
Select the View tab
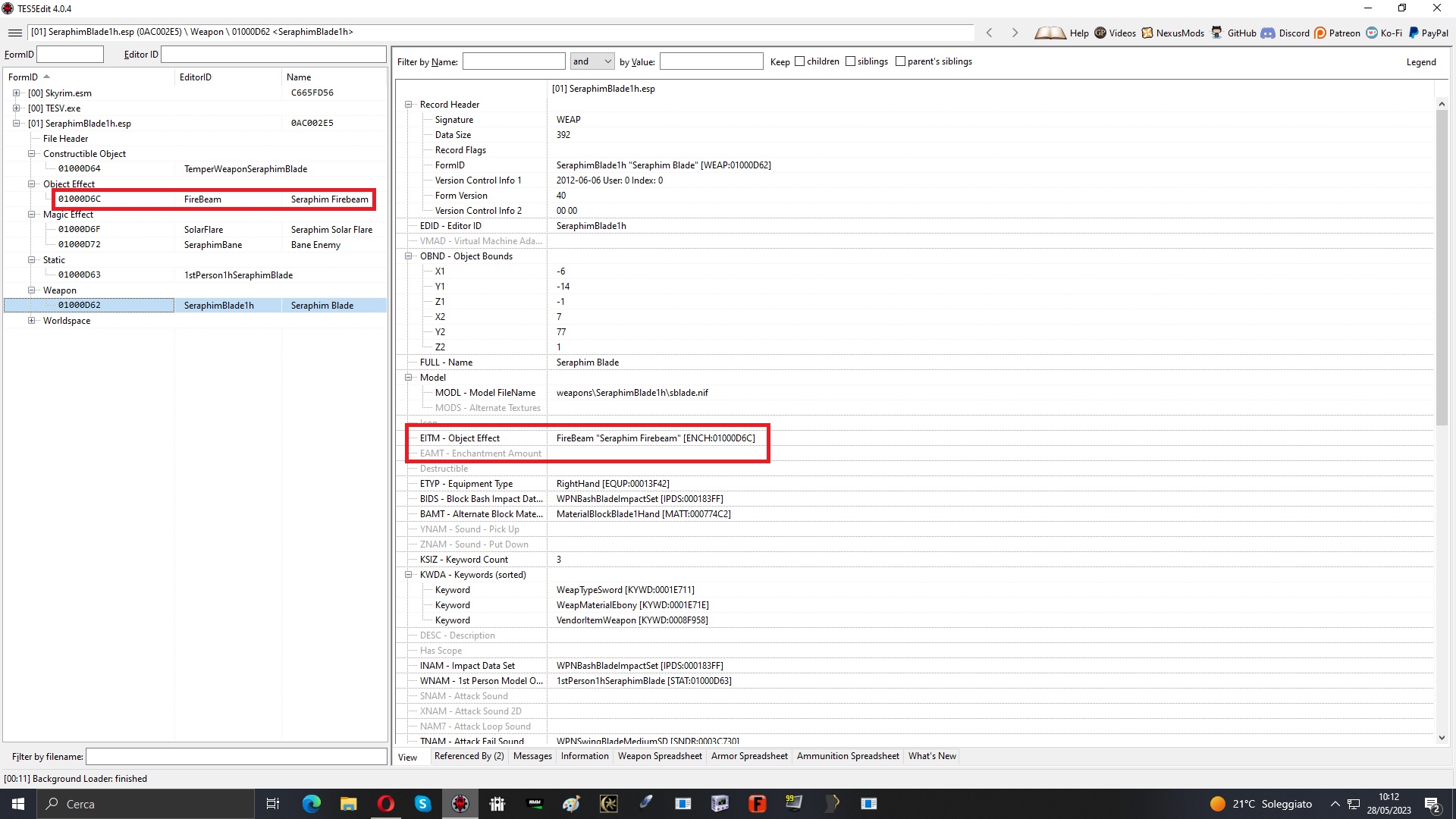point(408,757)
